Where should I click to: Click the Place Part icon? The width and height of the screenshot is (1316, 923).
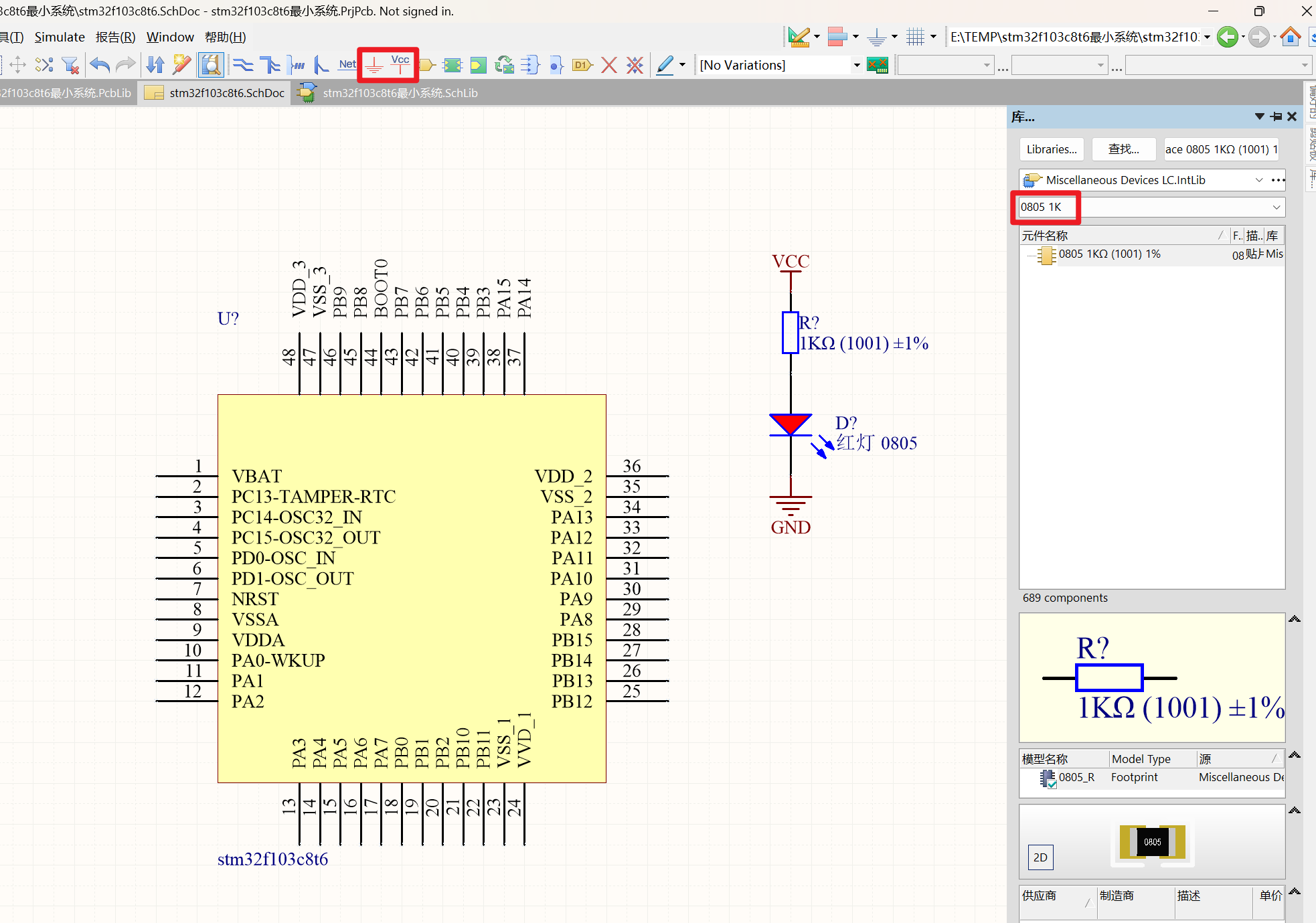(427, 65)
